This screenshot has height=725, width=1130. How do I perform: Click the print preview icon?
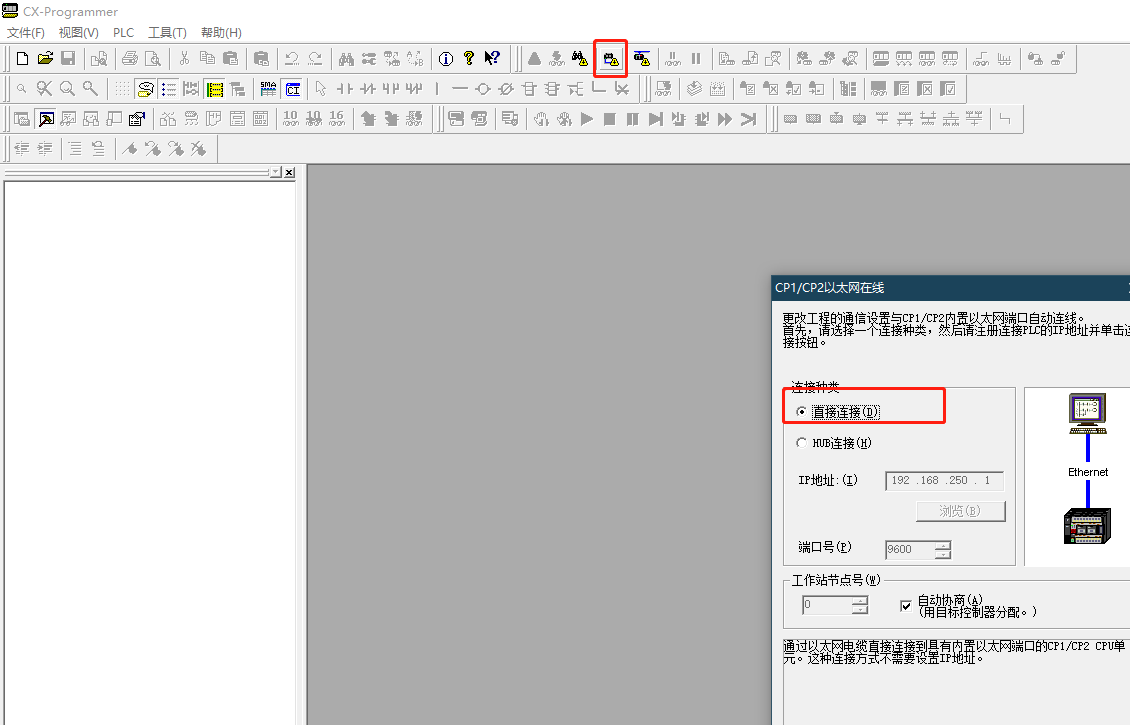[x=153, y=58]
